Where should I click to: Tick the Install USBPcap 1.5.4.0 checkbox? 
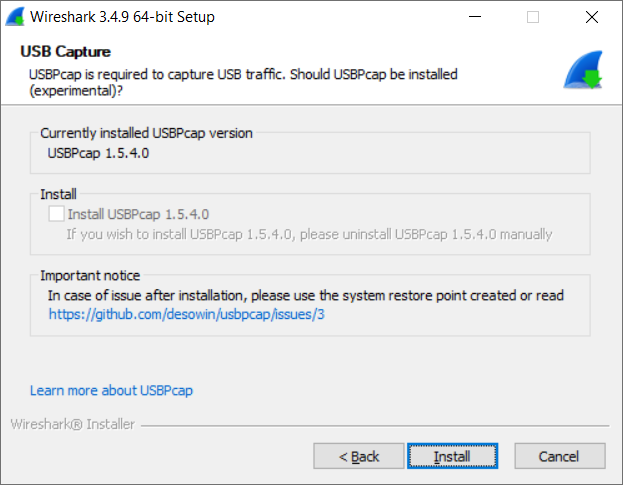56,214
